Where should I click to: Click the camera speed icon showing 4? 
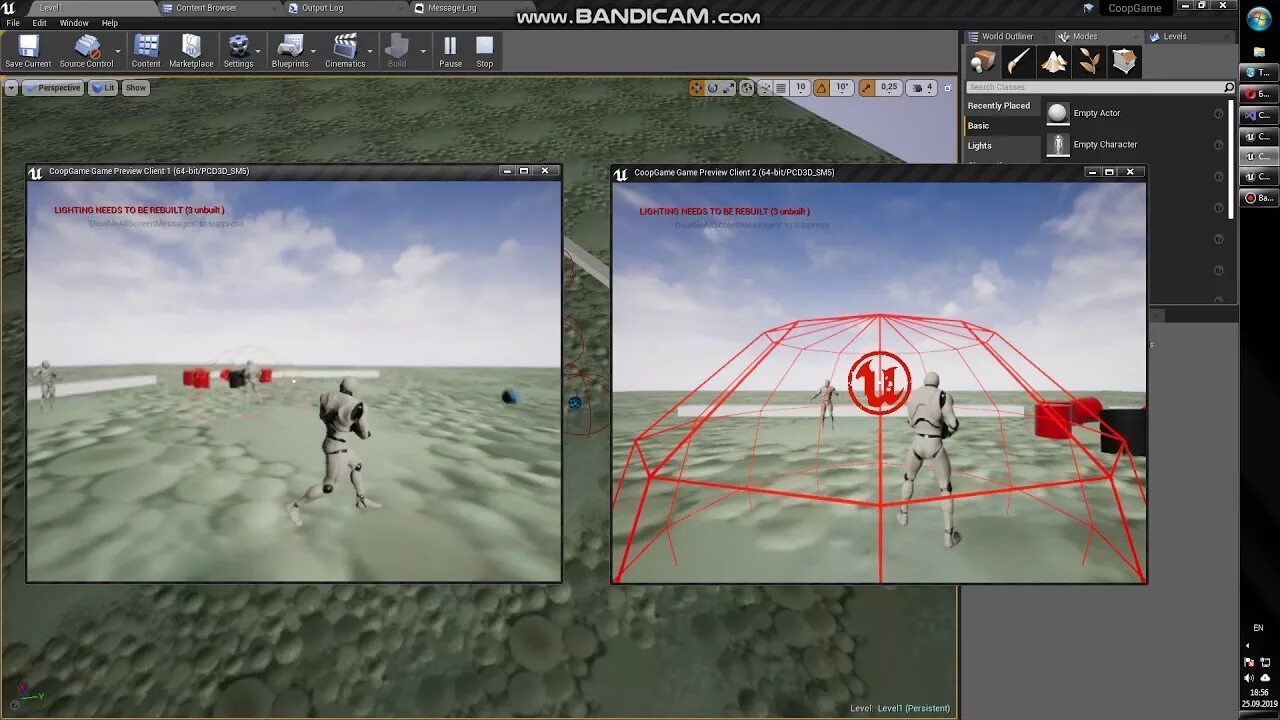921,88
